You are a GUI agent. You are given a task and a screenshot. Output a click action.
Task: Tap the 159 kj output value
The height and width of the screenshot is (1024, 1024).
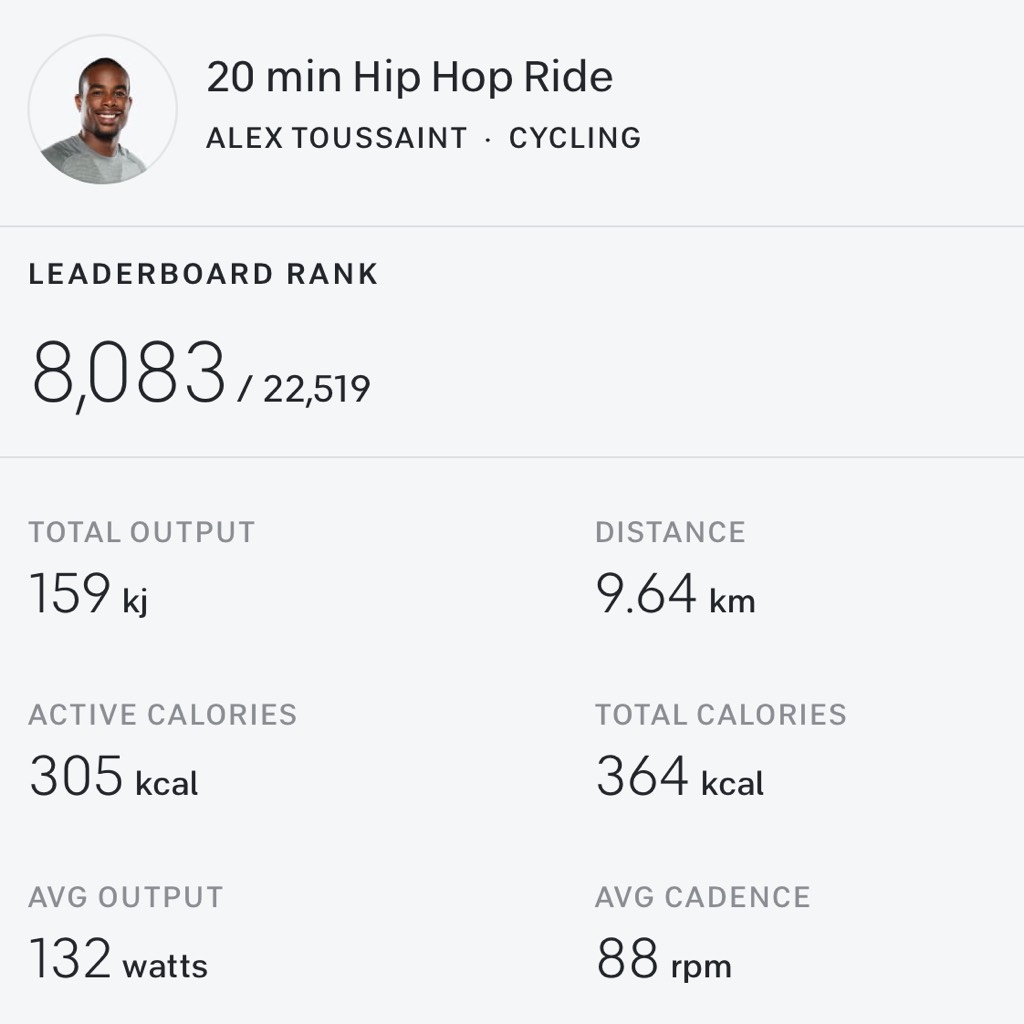tap(89, 593)
